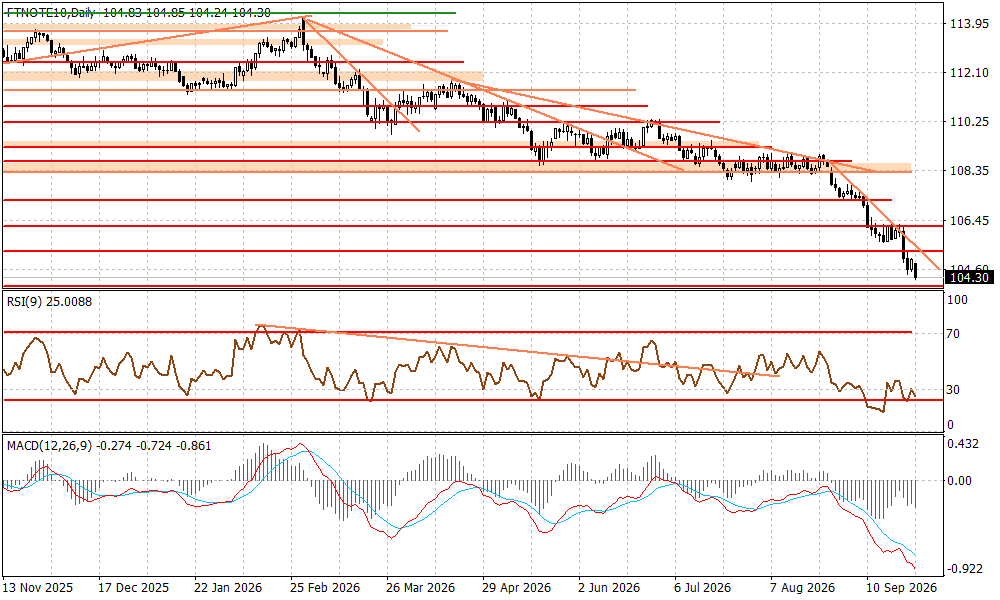Click the 108.35 price axis label
The width and height of the screenshot is (1000, 600).
point(969,171)
